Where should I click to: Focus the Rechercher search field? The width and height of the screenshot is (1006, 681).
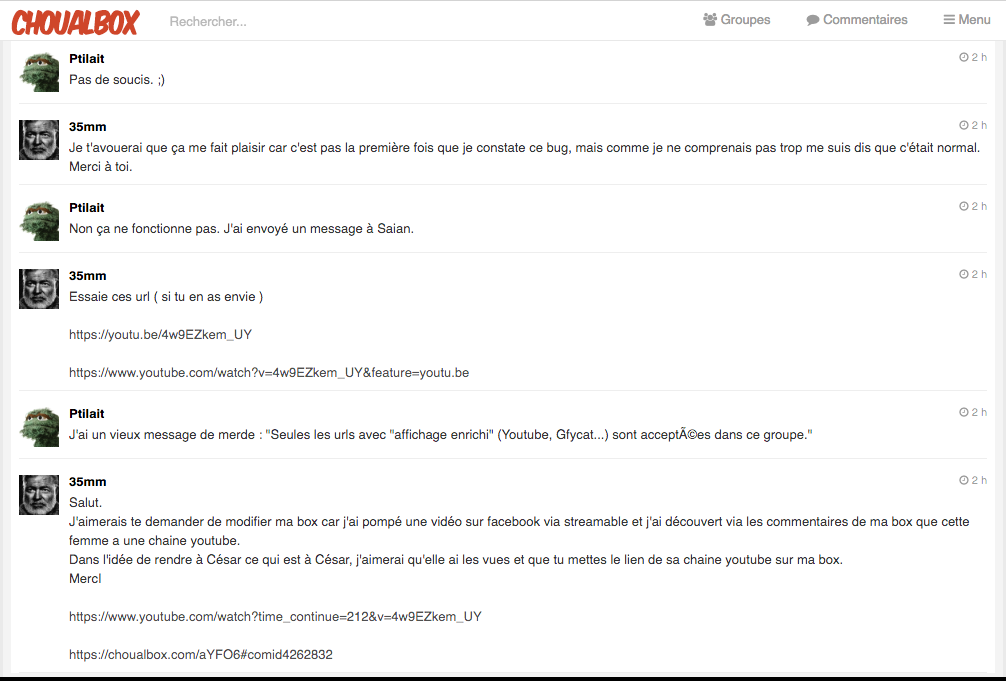tap(300, 21)
